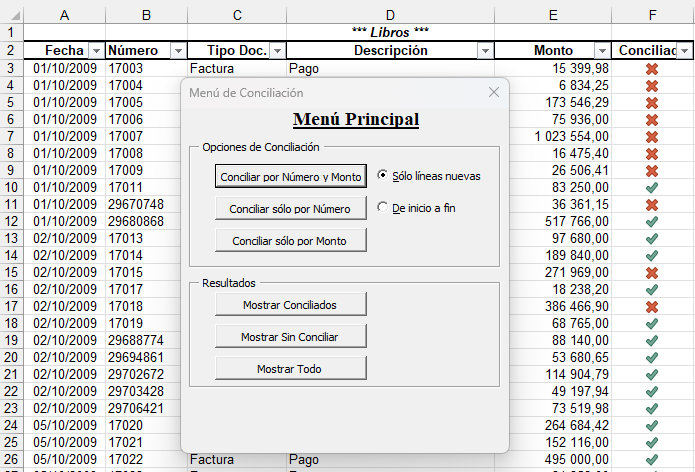
Task: Click the Mostrar Sin Conciliar button
Action: click(291, 336)
